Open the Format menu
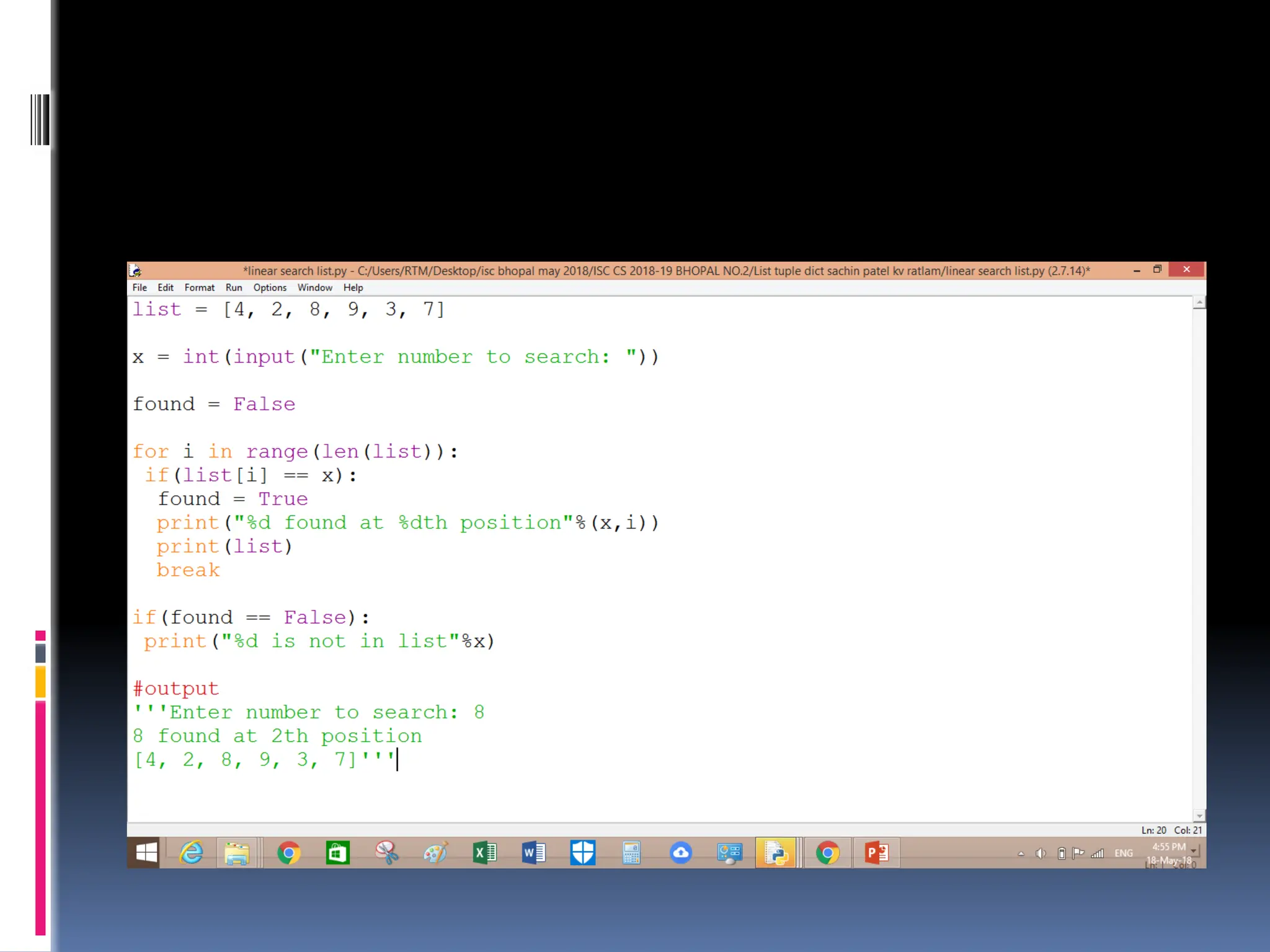Image resolution: width=1270 pixels, height=952 pixels. pyautogui.click(x=199, y=288)
